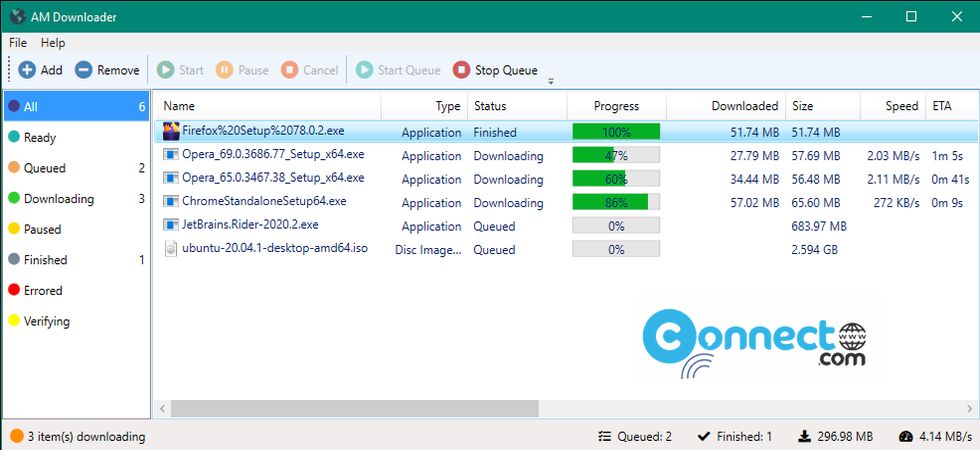This screenshot has height=450, width=980.
Task: Maximize the AM Downloader window
Action: pyautogui.click(x=911, y=16)
